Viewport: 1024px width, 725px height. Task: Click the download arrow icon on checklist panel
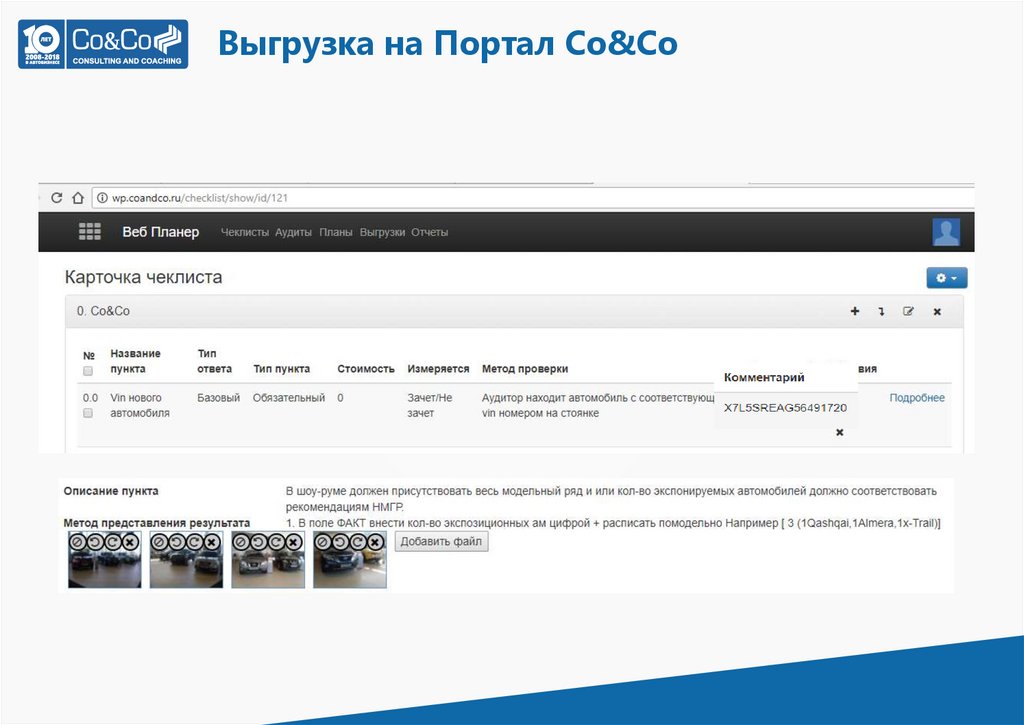click(882, 311)
